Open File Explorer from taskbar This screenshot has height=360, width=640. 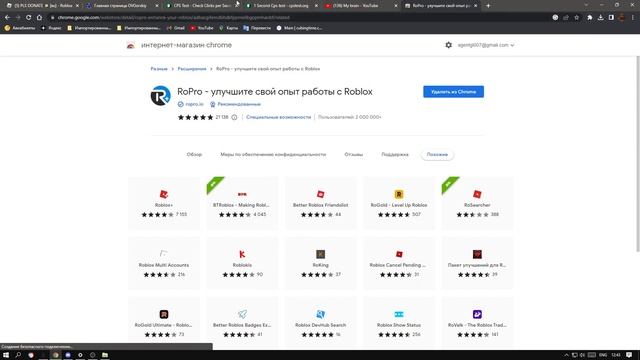coord(105,355)
